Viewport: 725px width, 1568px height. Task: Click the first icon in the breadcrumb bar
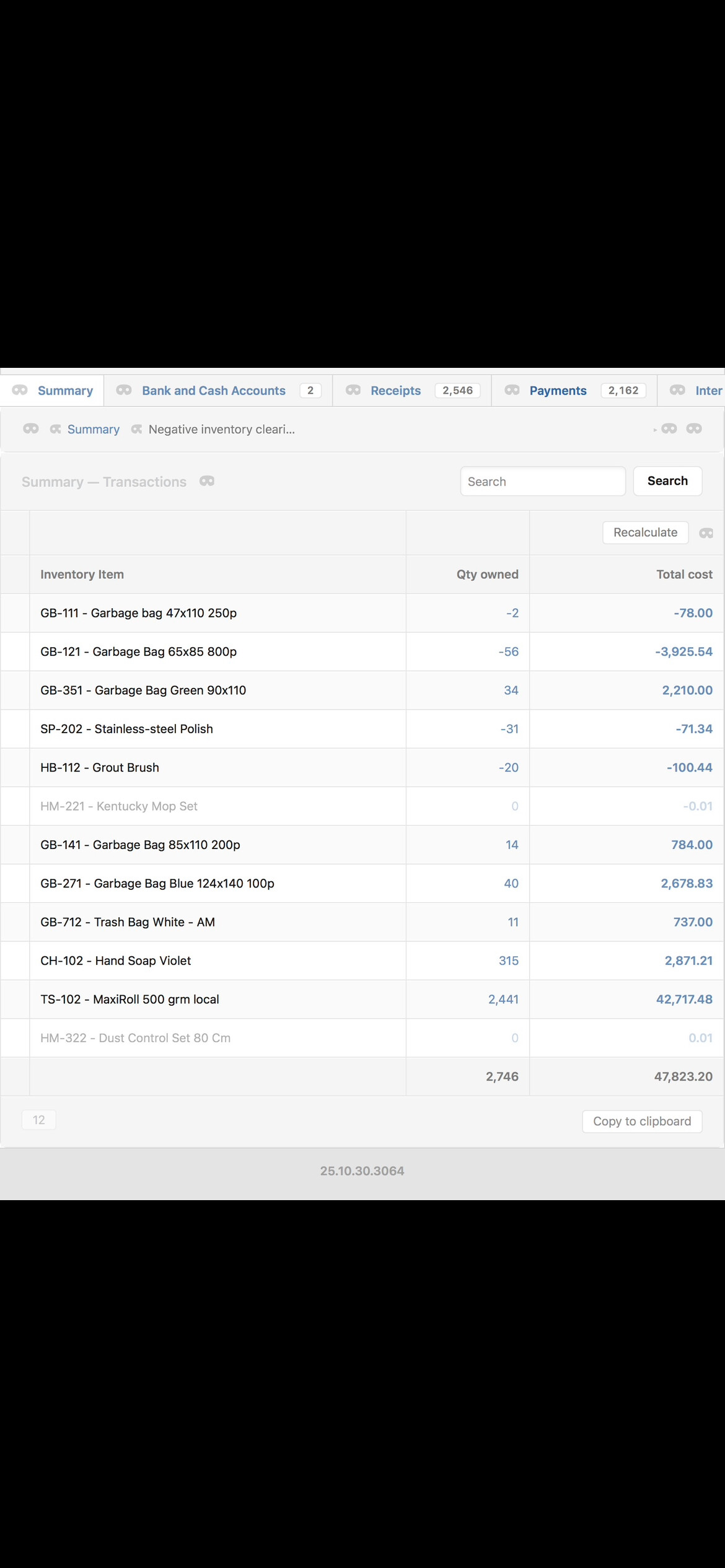point(31,429)
